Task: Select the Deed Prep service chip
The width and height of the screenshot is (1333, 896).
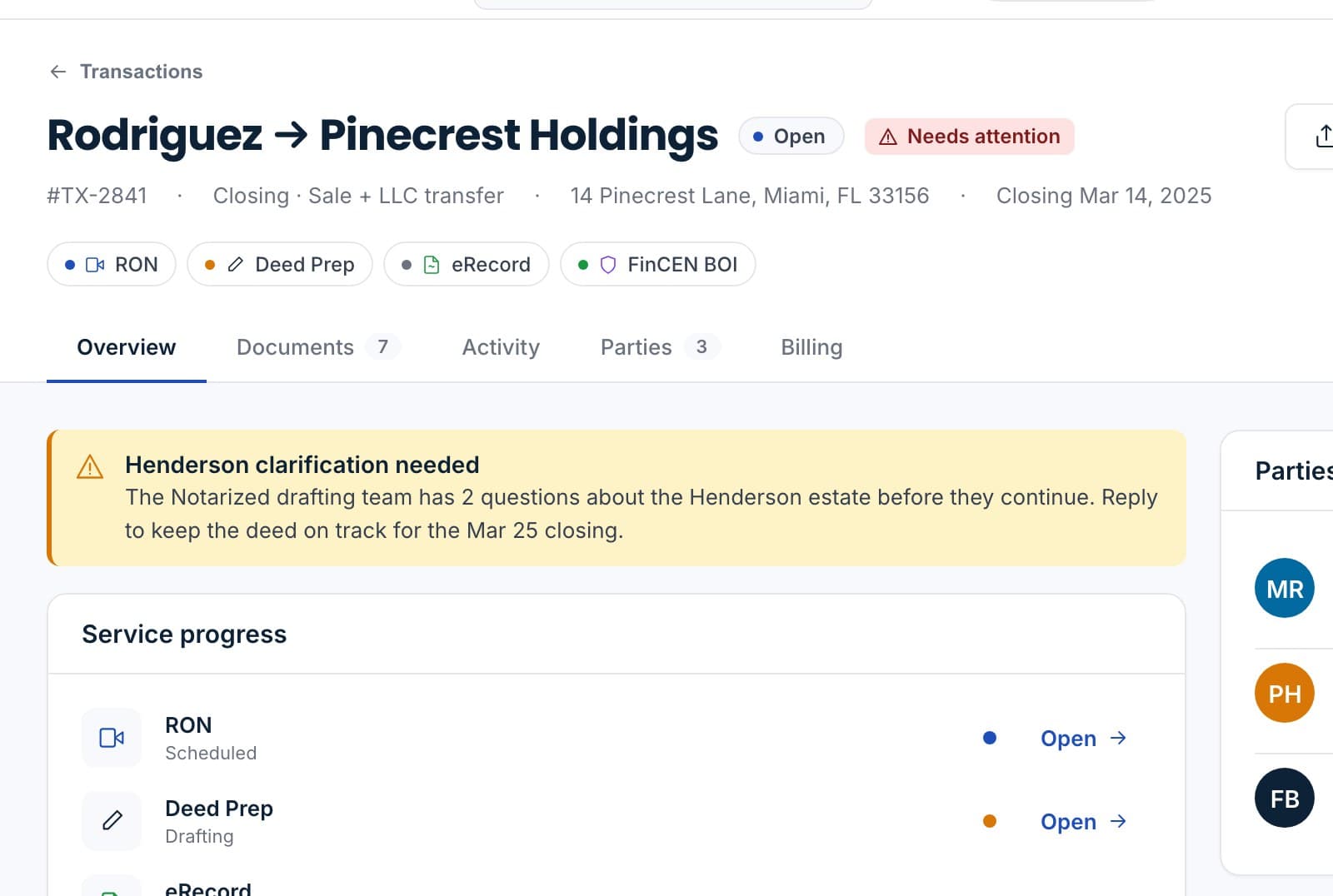Action: (x=280, y=264)
